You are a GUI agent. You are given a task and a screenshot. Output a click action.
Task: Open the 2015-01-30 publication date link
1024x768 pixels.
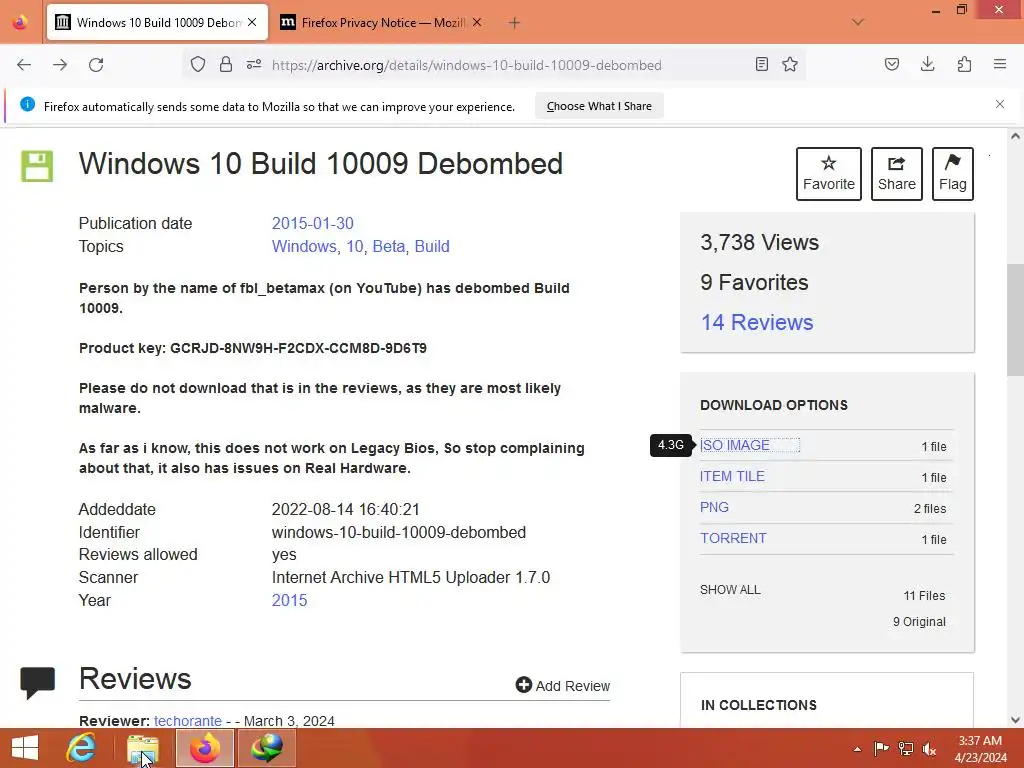pyautogui.click(x=312, y=223)
